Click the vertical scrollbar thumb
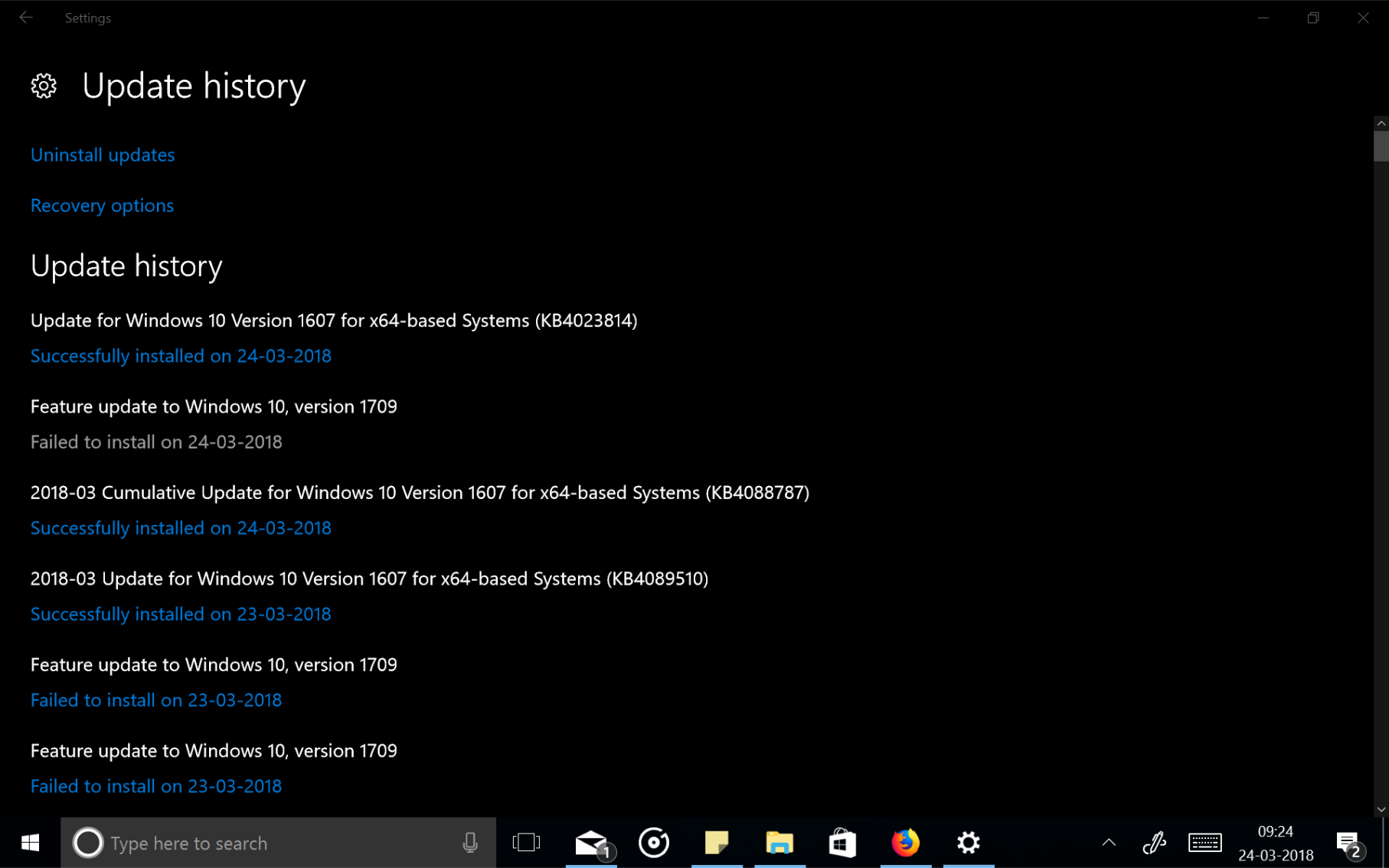 click(1381, 146)
